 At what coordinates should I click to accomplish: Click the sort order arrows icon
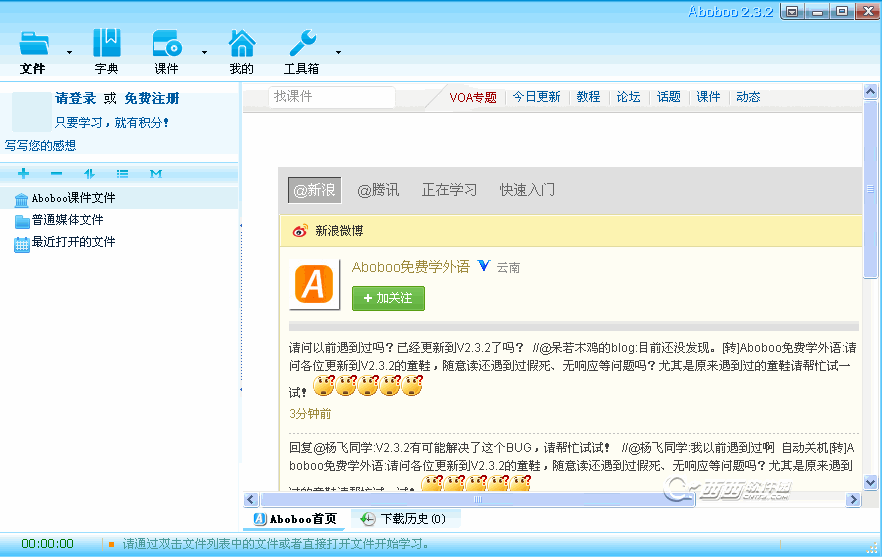[x=89, y=174]
